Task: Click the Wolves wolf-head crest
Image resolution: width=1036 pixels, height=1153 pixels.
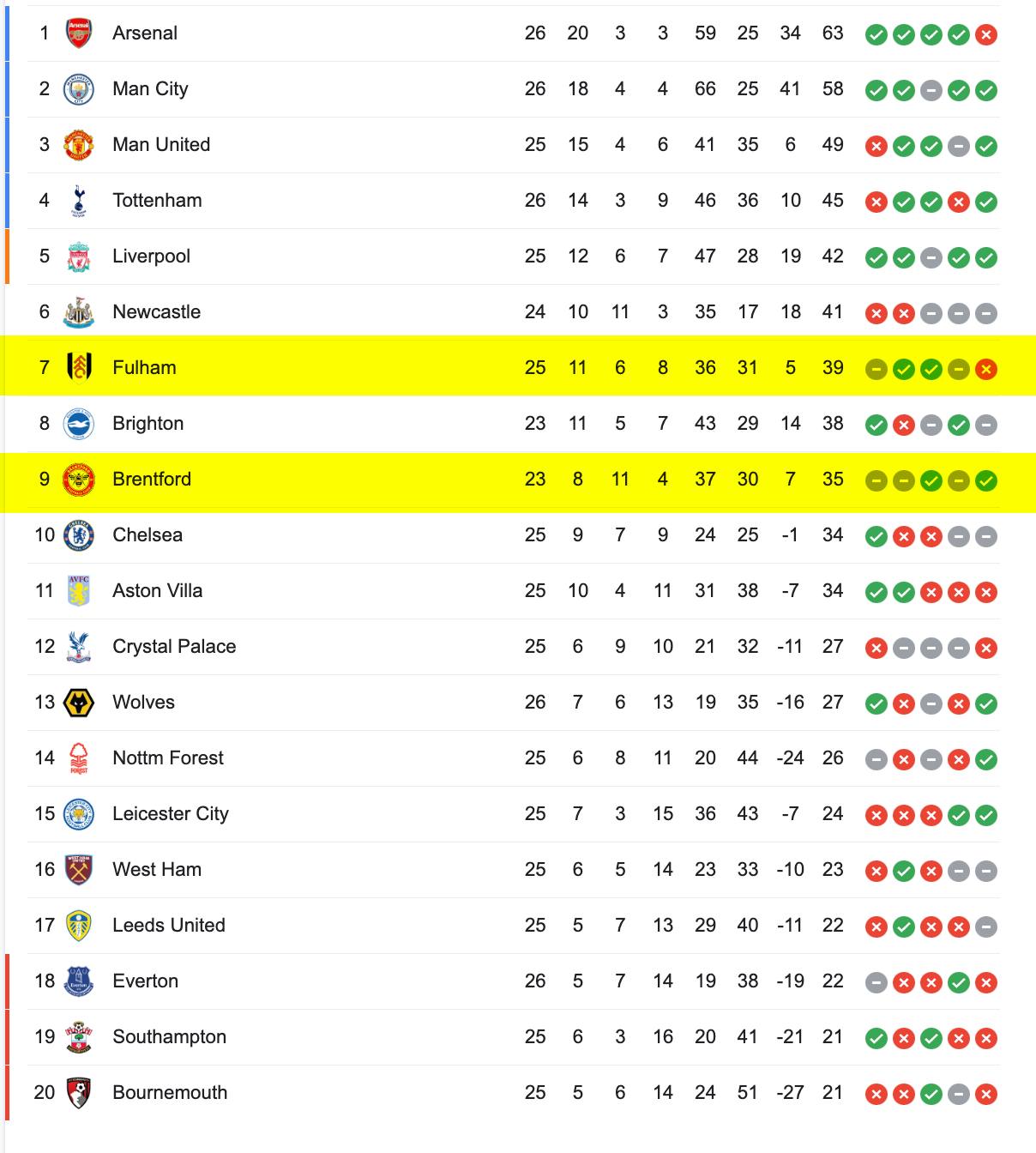Action: (x=79, y=703)
